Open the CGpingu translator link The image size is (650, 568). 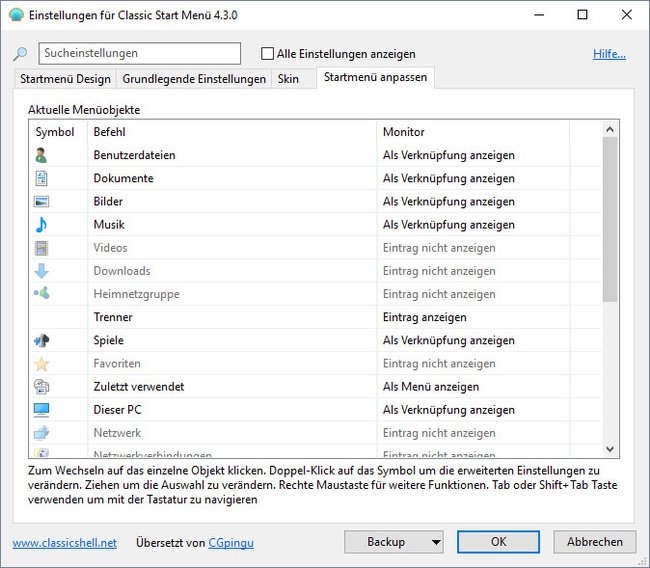231,543
